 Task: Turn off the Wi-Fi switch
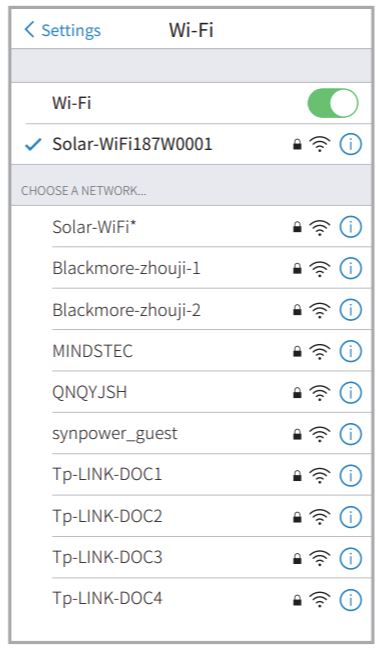point(333,103)
